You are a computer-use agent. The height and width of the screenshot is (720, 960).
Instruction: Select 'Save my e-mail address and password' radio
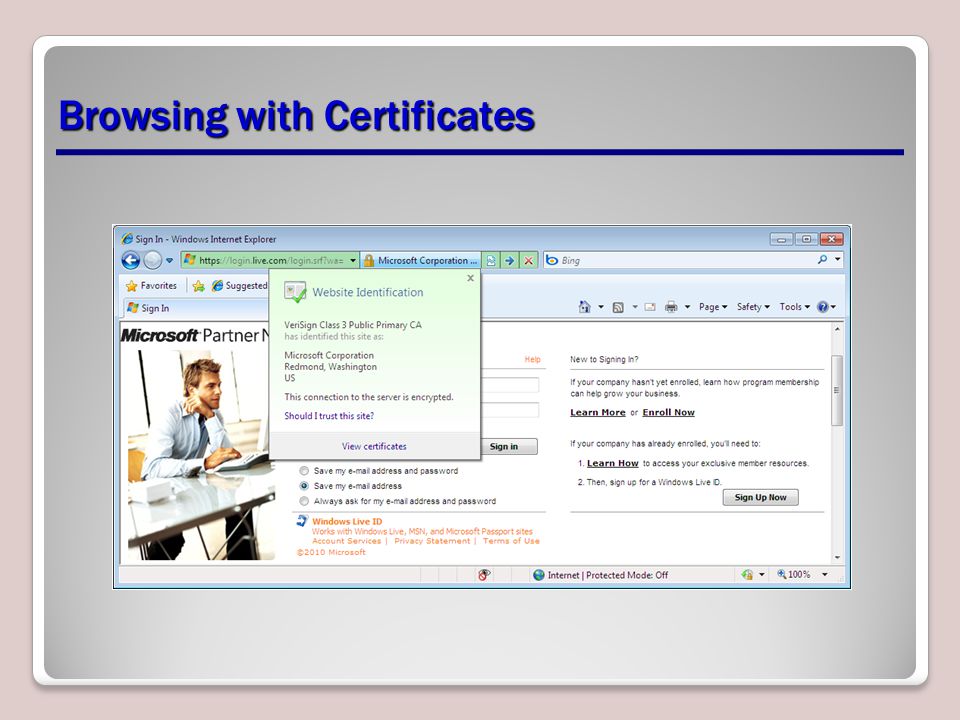[304, 471]
